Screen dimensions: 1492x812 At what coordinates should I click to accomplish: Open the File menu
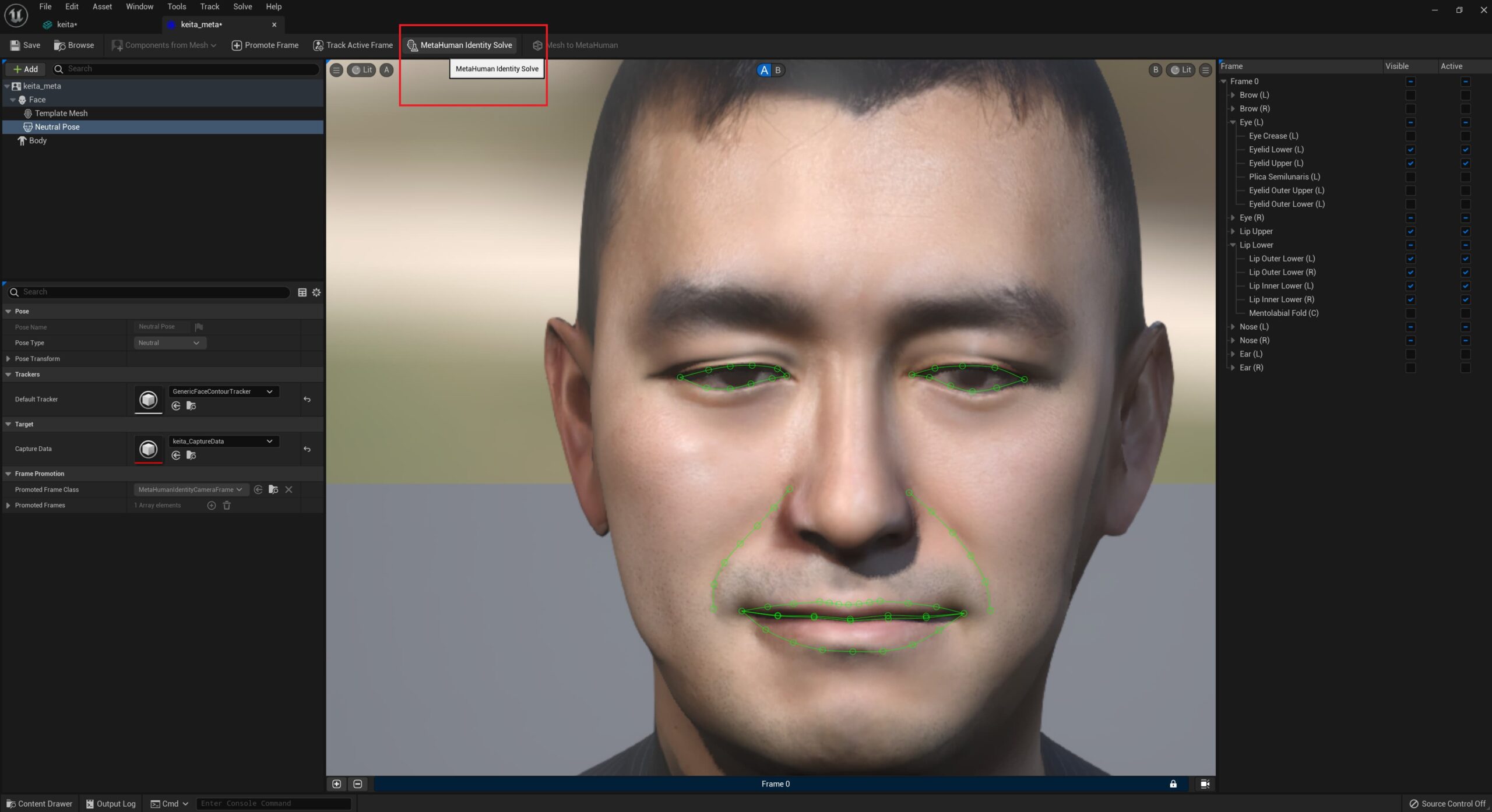(x=45, y=6)
